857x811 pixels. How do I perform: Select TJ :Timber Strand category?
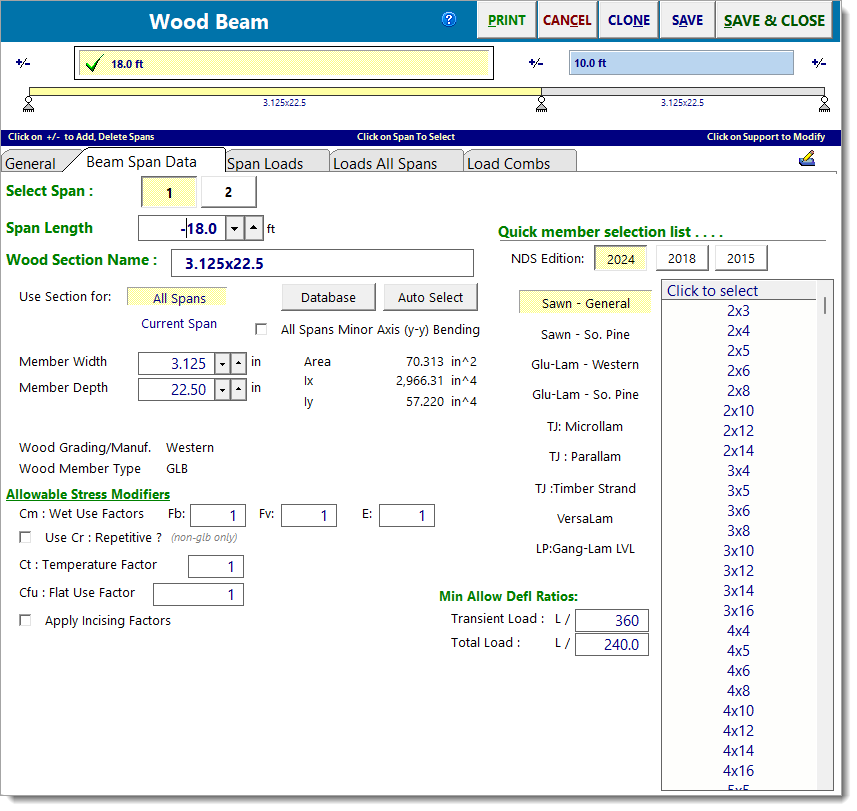tap(585, 488)
